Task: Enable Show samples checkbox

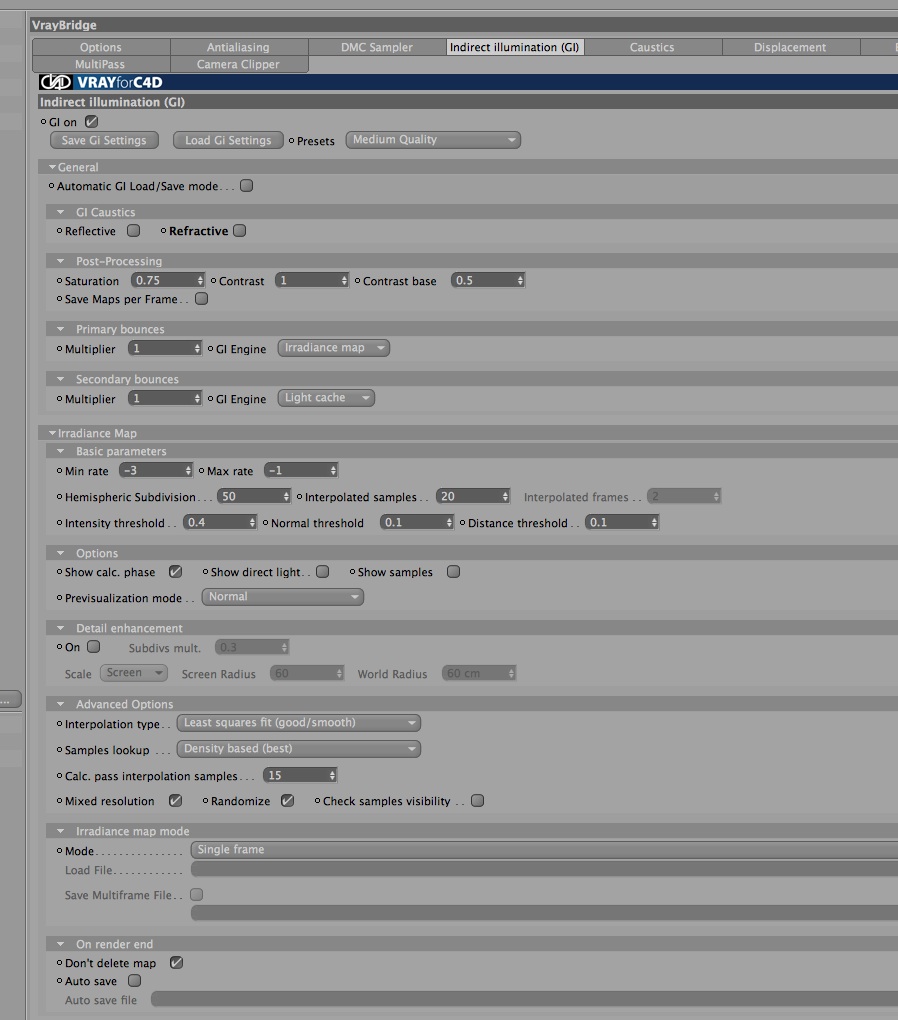Action: pyautogui.click(x=454, y=572)
